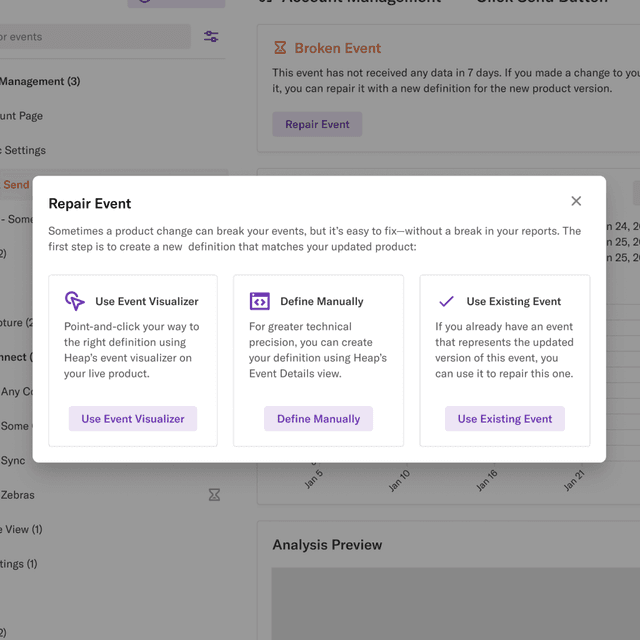Screen dimensions: 640x640
Task: Collapse the Account Management (3) category
Action: pos(40,81)
